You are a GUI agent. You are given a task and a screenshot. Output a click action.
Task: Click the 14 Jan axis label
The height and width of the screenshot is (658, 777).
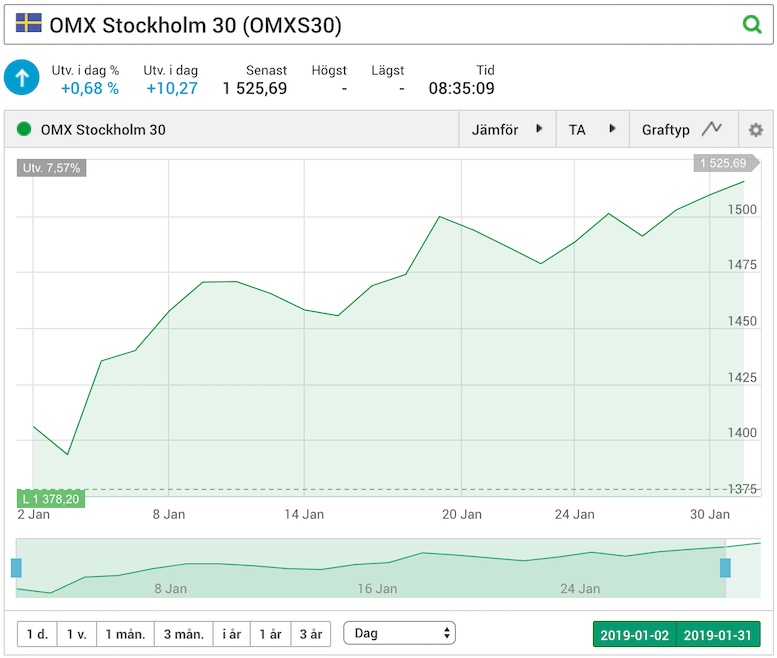tap(304, 515)
